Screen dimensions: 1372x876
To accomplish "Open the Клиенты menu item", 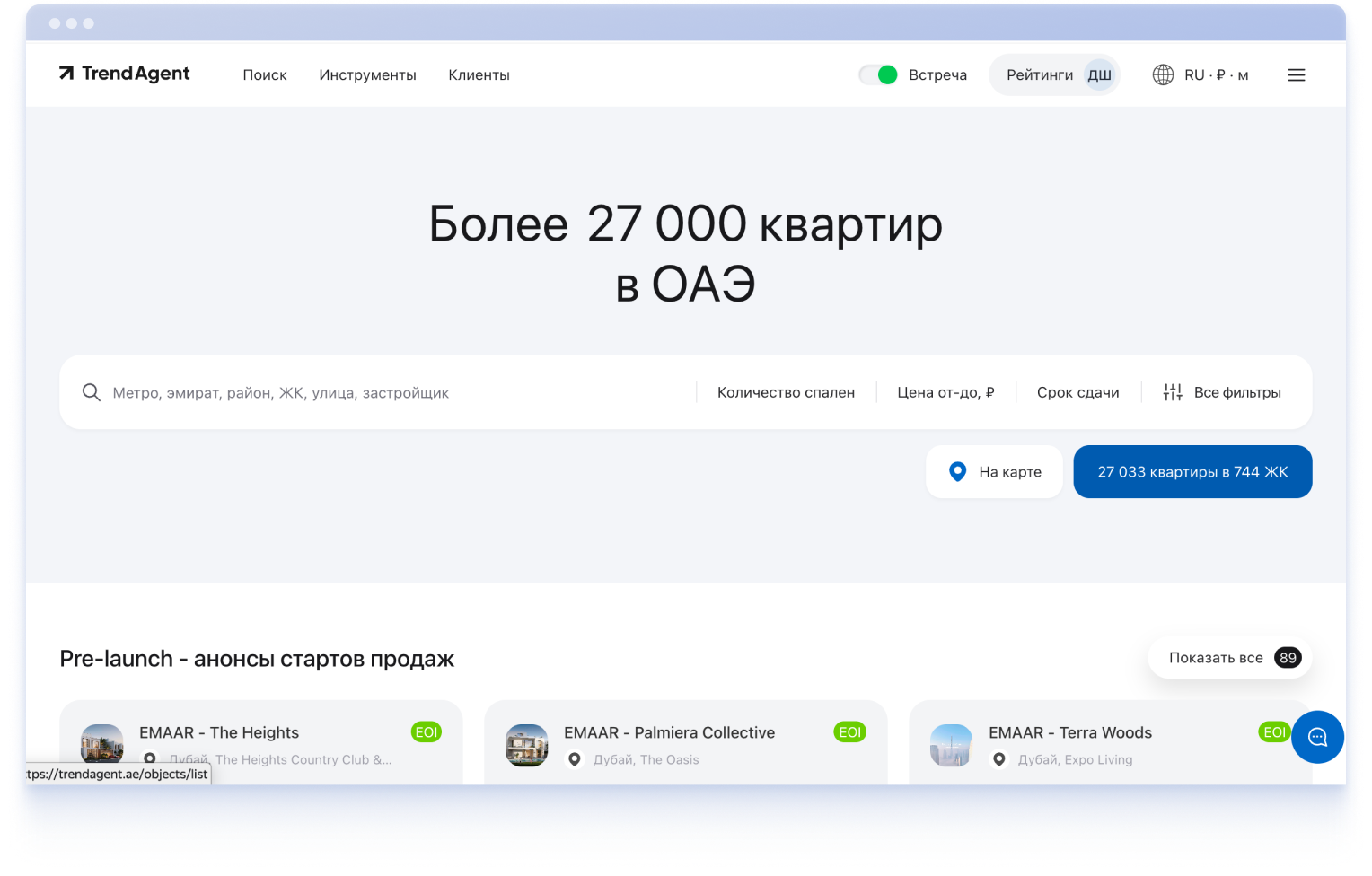I will click(479, 75).
